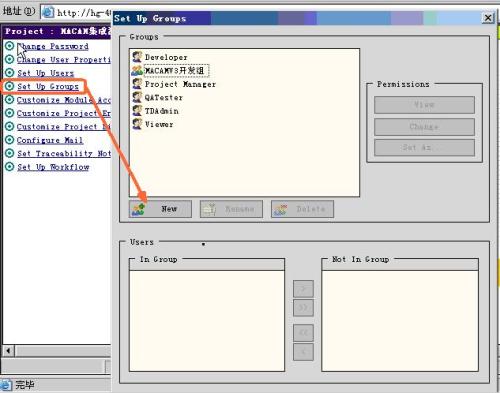500x393 pixels.
Task: Click the Developer group icon
Action: click(137, 57)
